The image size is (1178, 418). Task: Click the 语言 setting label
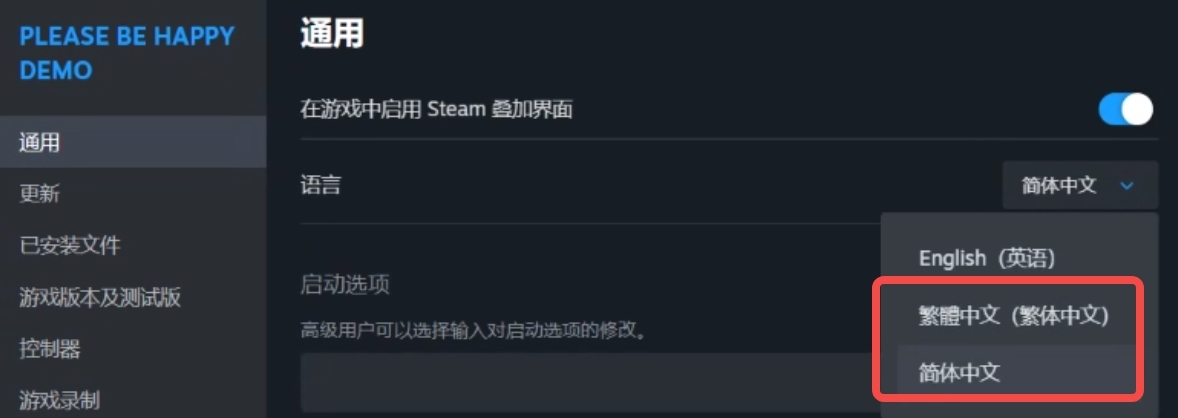tap(320, 185)
